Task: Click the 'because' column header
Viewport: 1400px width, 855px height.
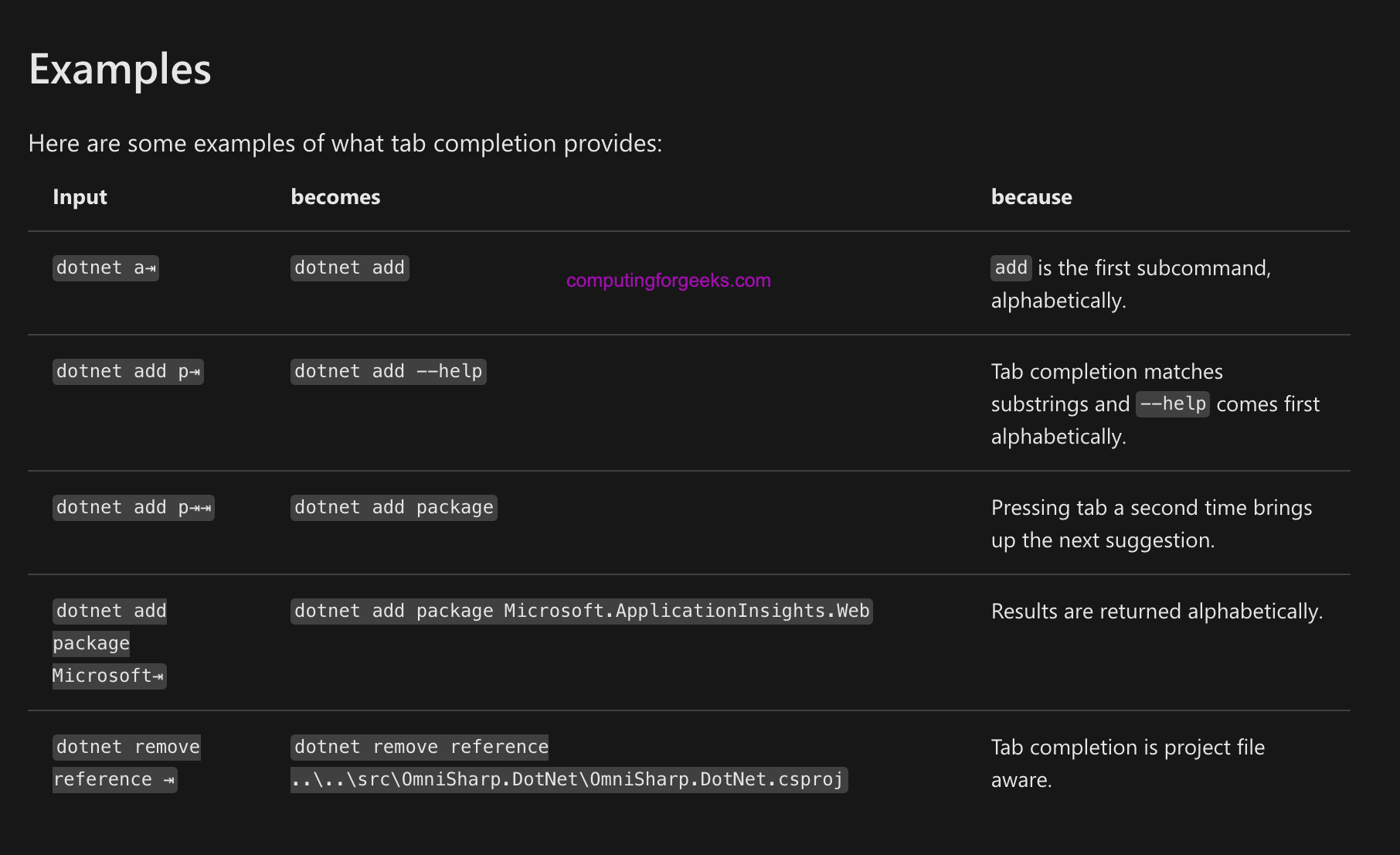Action: (x=1031, y=197)
